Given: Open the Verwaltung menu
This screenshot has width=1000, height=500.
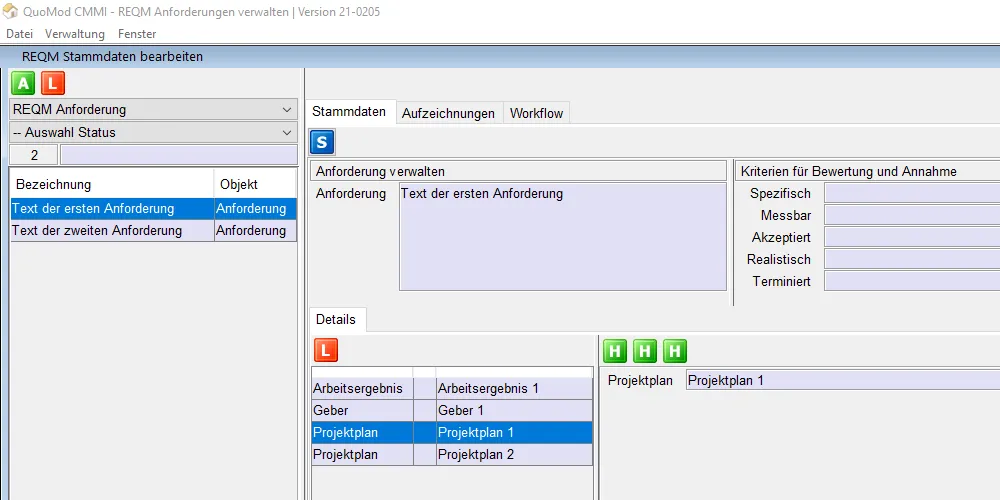Looking at the screenshot, I should 75,34.
